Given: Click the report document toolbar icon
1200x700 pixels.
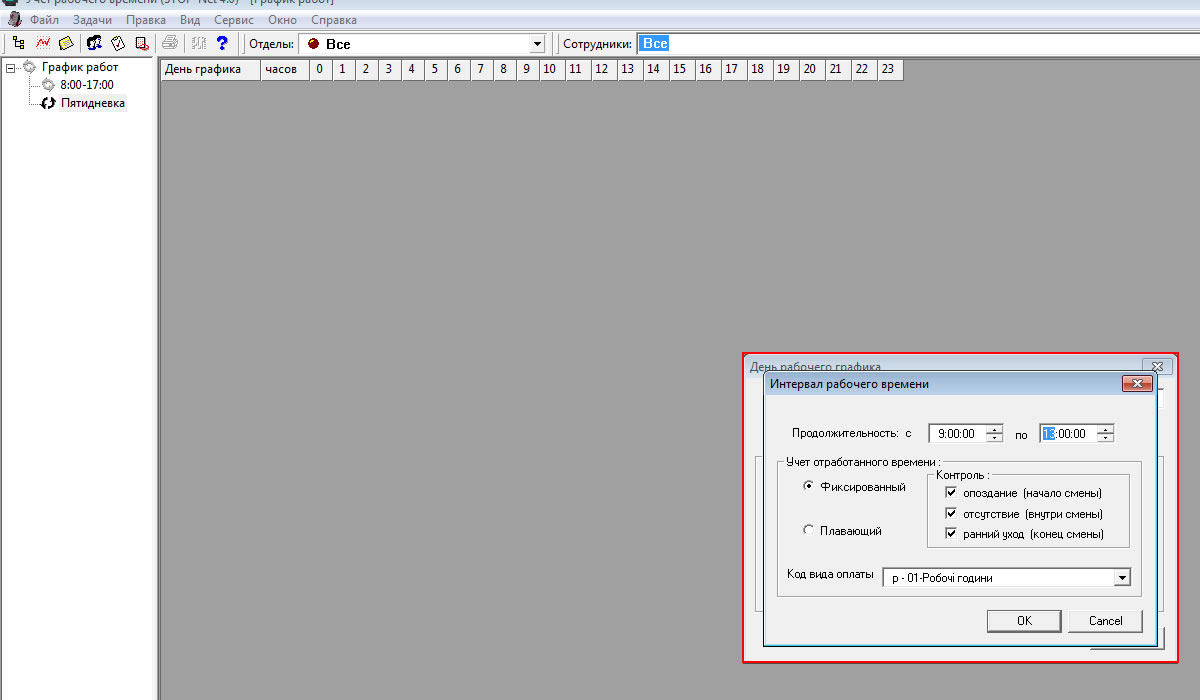Looking at the screenshot, I should tap(142, 43).
